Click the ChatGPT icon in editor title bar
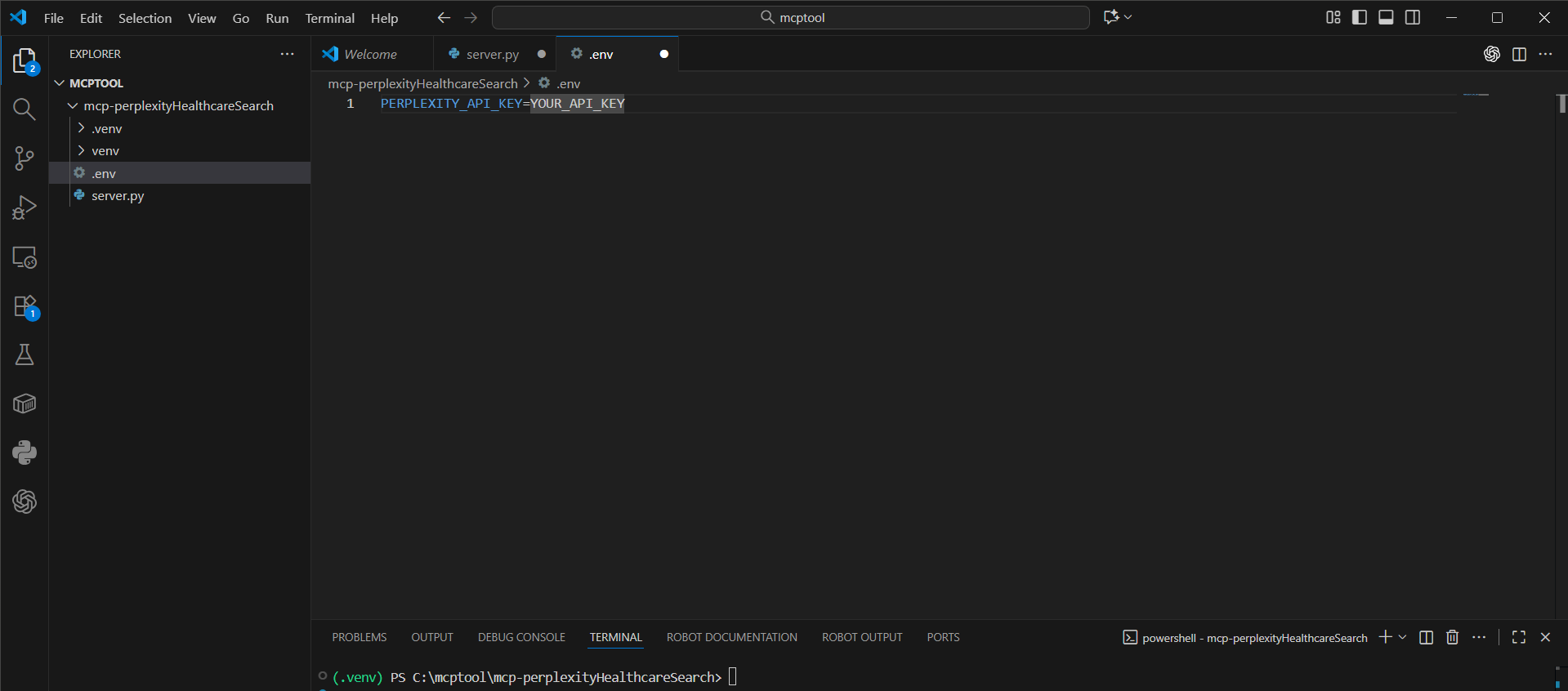 [x=1492, y=54]
